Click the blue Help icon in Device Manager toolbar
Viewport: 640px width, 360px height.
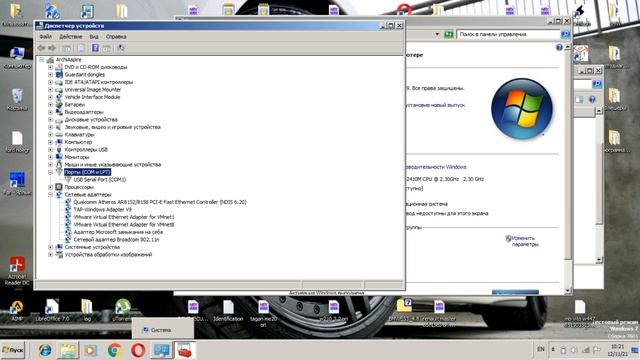[x=95, y=48]
